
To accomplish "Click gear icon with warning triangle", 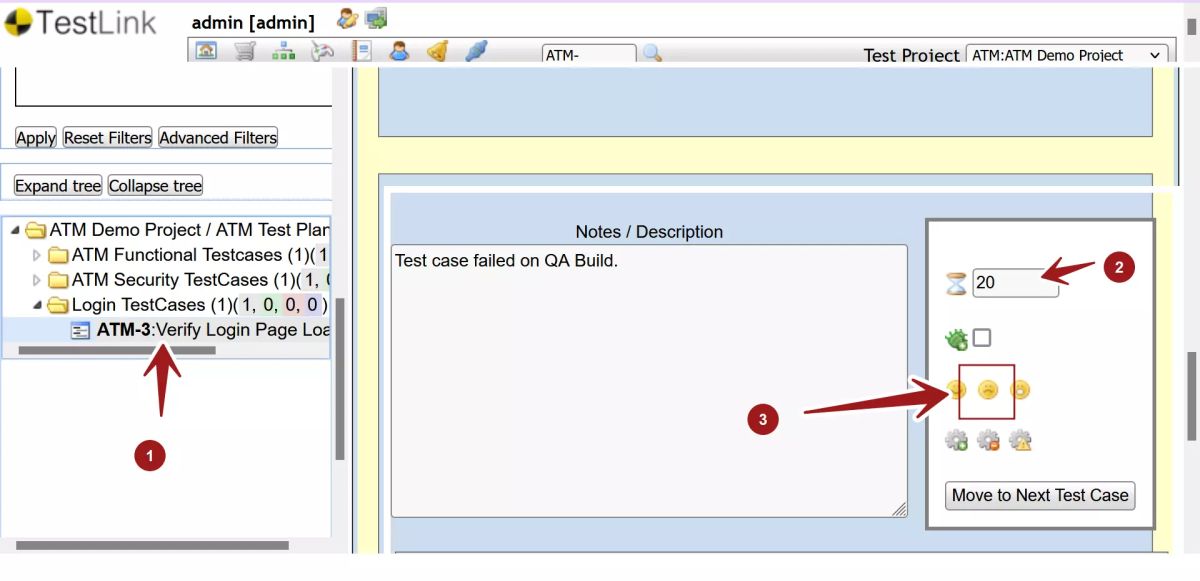I will coord(1020,440).
